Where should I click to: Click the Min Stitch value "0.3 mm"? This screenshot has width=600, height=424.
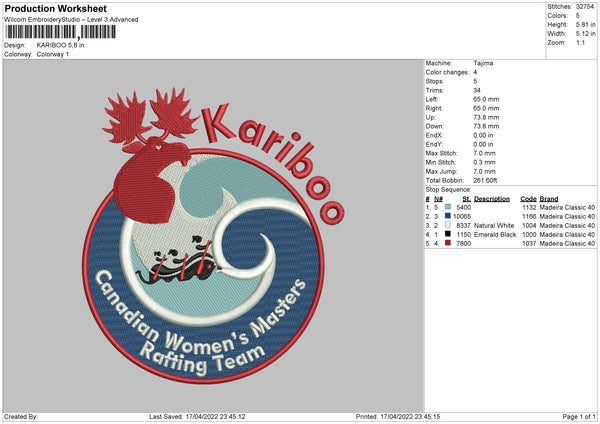click(484, 162)
